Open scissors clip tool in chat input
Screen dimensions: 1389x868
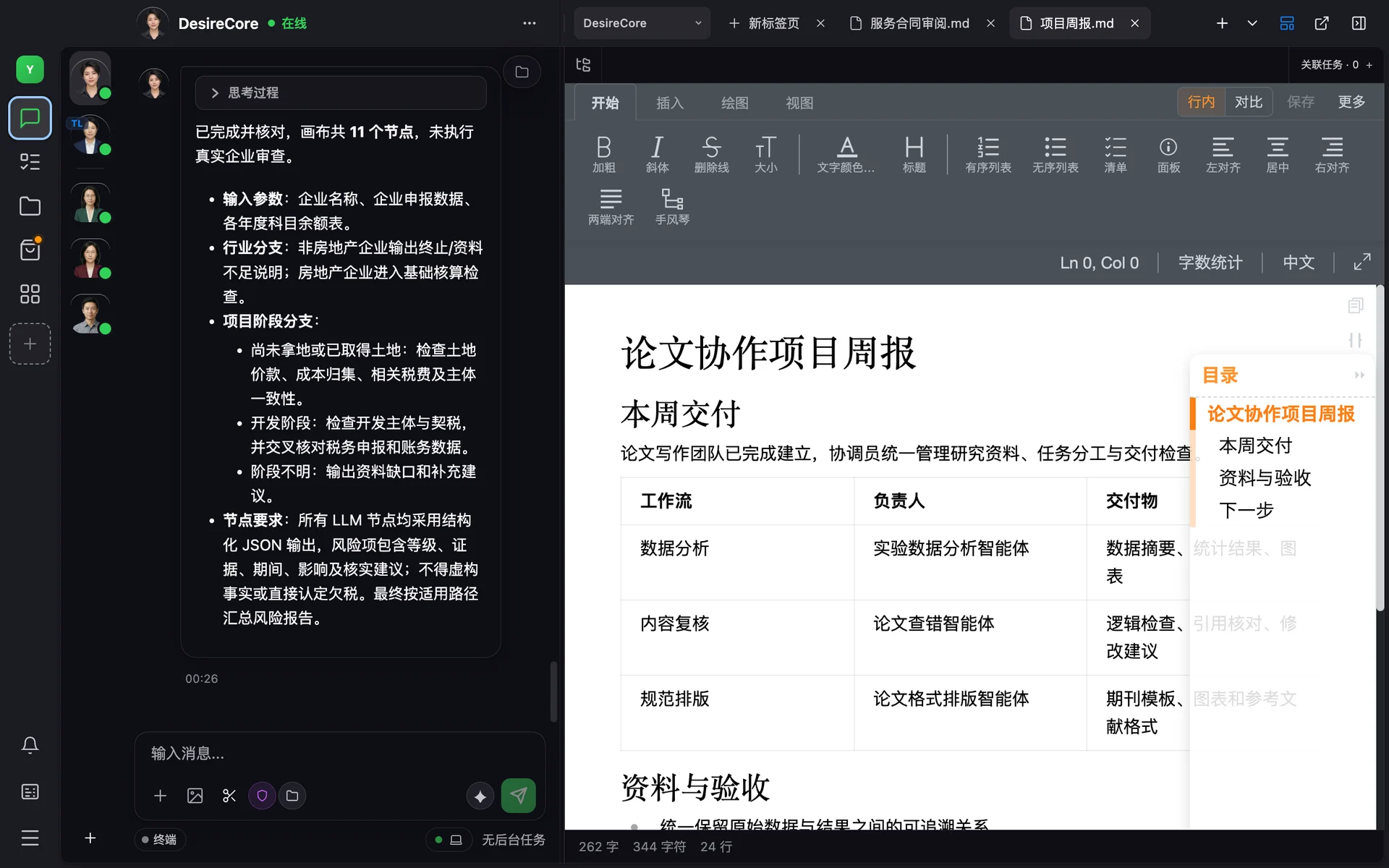[229, 796]
